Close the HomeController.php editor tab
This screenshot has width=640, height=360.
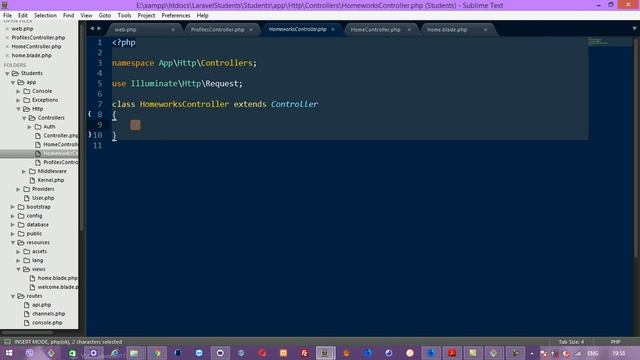[409, 29]
